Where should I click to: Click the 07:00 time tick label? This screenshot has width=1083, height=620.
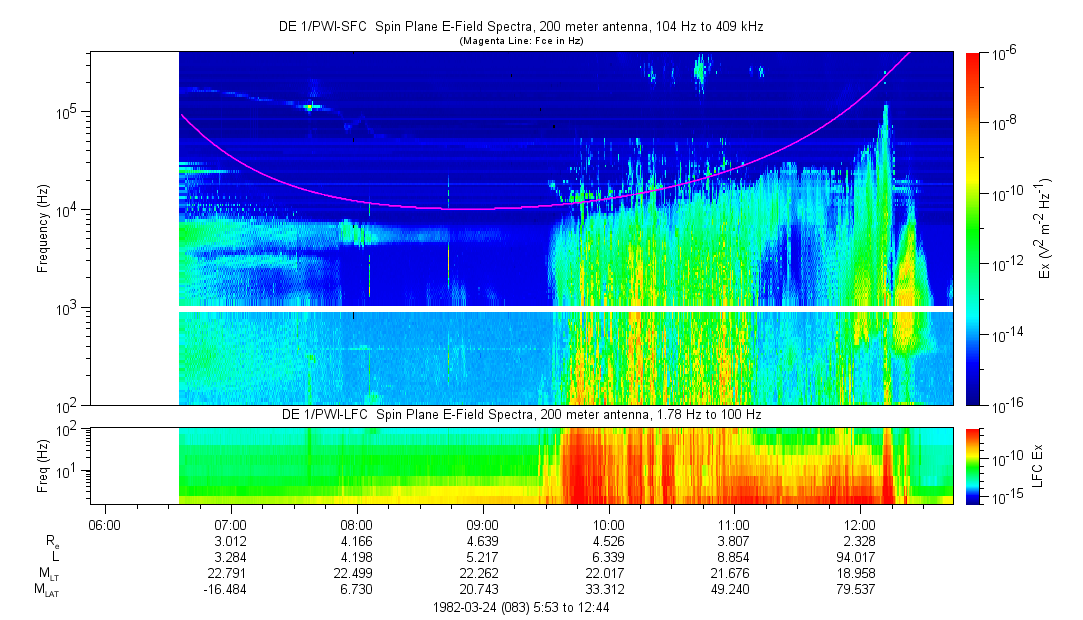[x=231, y=525]
